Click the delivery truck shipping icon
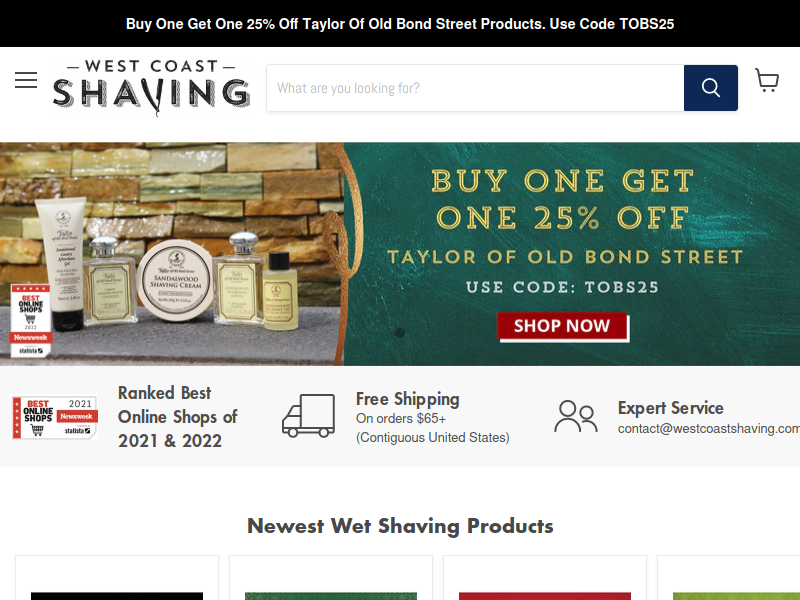This screenshot has width=800, height=600. pos(309,416)
